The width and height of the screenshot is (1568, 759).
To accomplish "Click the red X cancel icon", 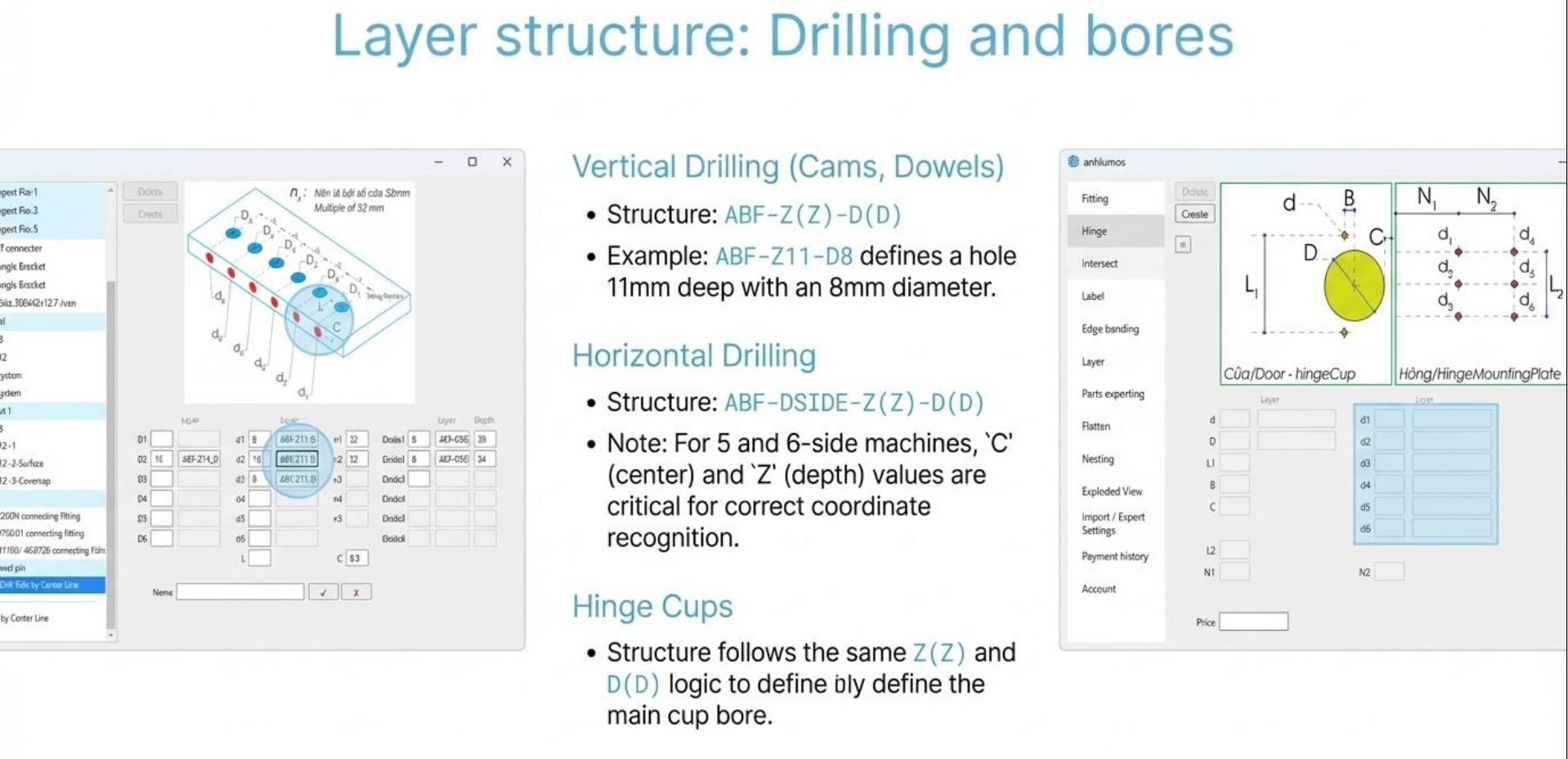I will tap(356, 592).
